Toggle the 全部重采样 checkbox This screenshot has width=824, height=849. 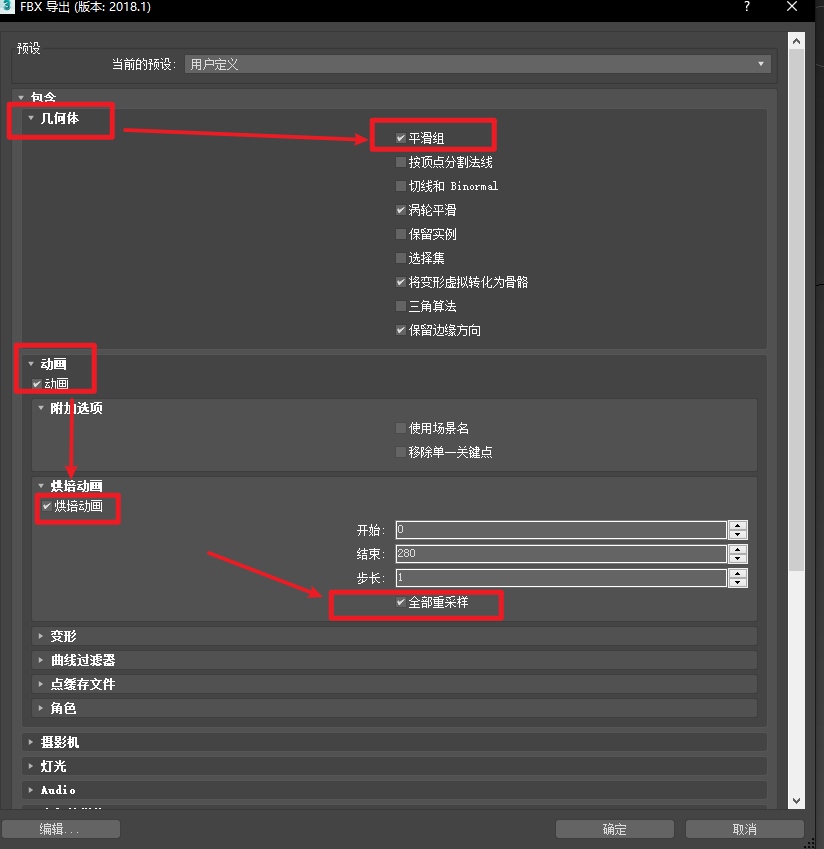[x=401, y=602]
